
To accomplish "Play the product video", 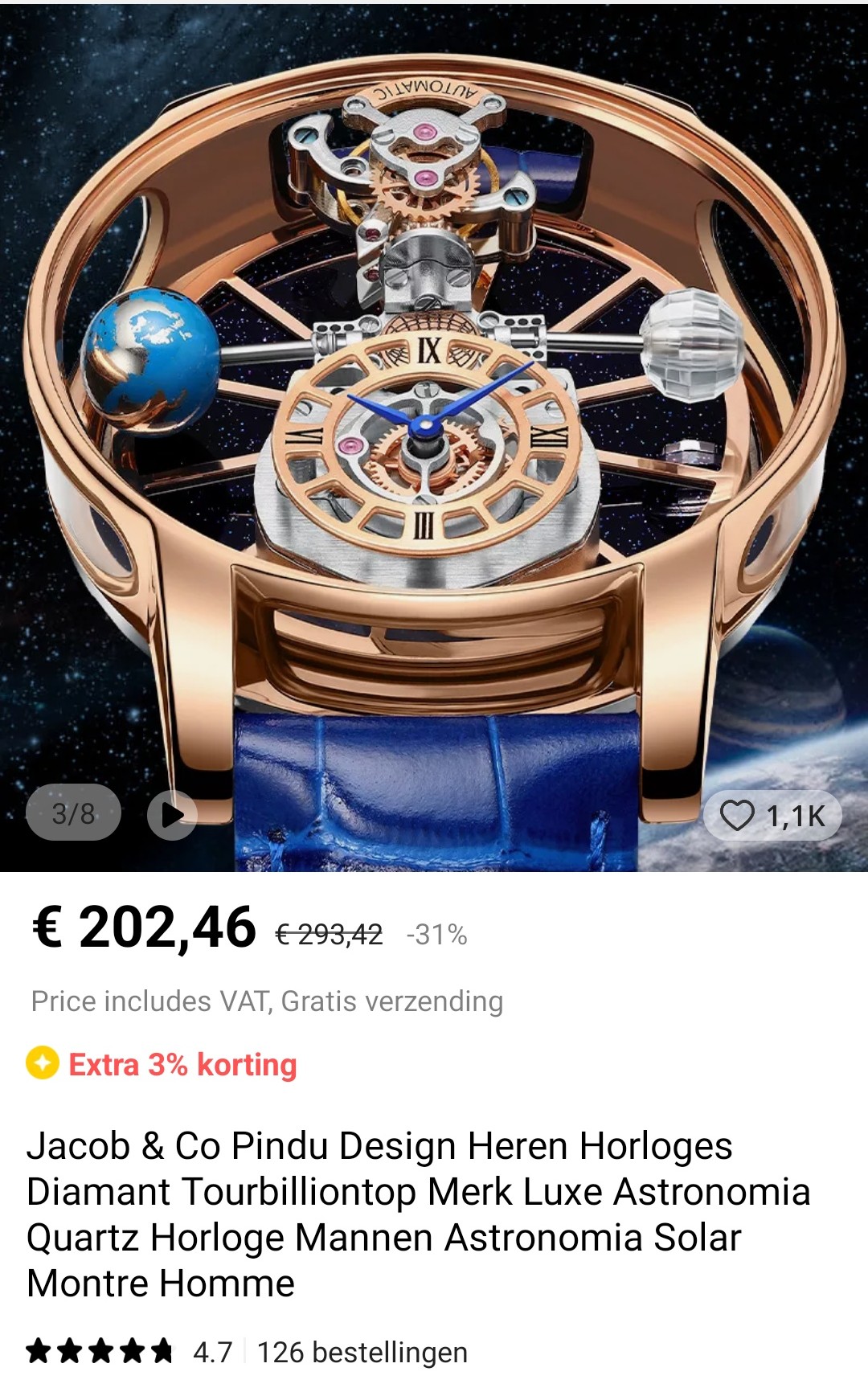I will pos(172,814).
